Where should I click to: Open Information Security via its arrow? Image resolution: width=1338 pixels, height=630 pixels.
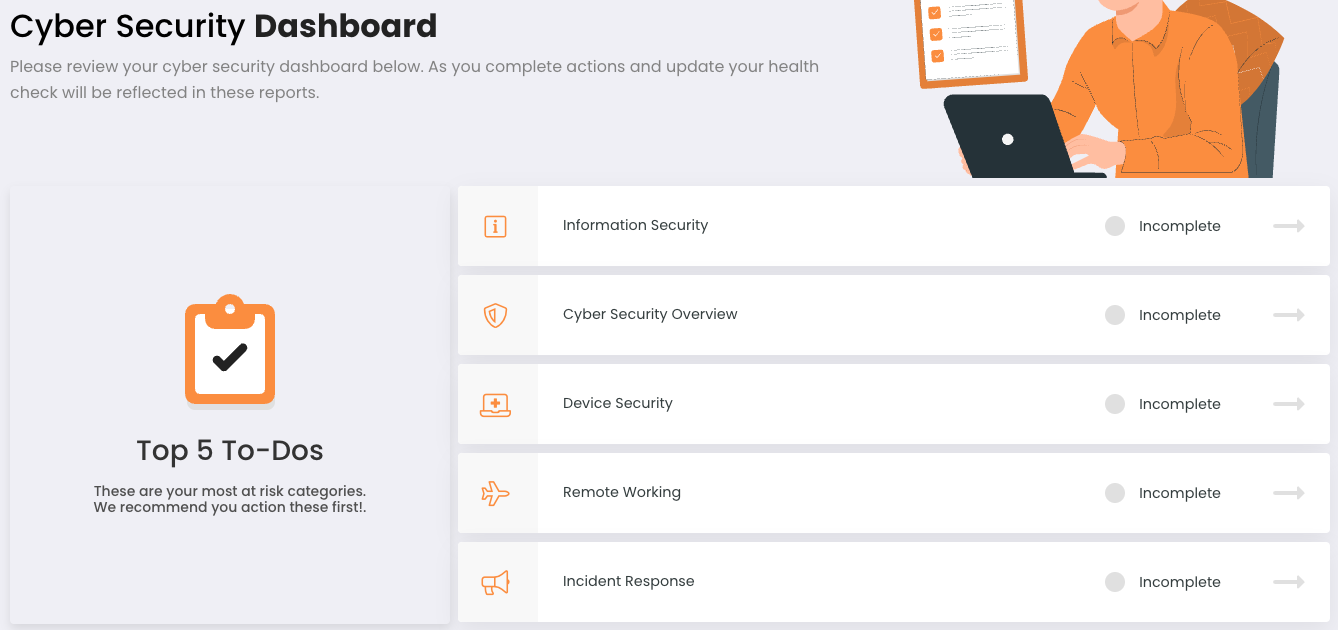click(x=1289, y=226)
